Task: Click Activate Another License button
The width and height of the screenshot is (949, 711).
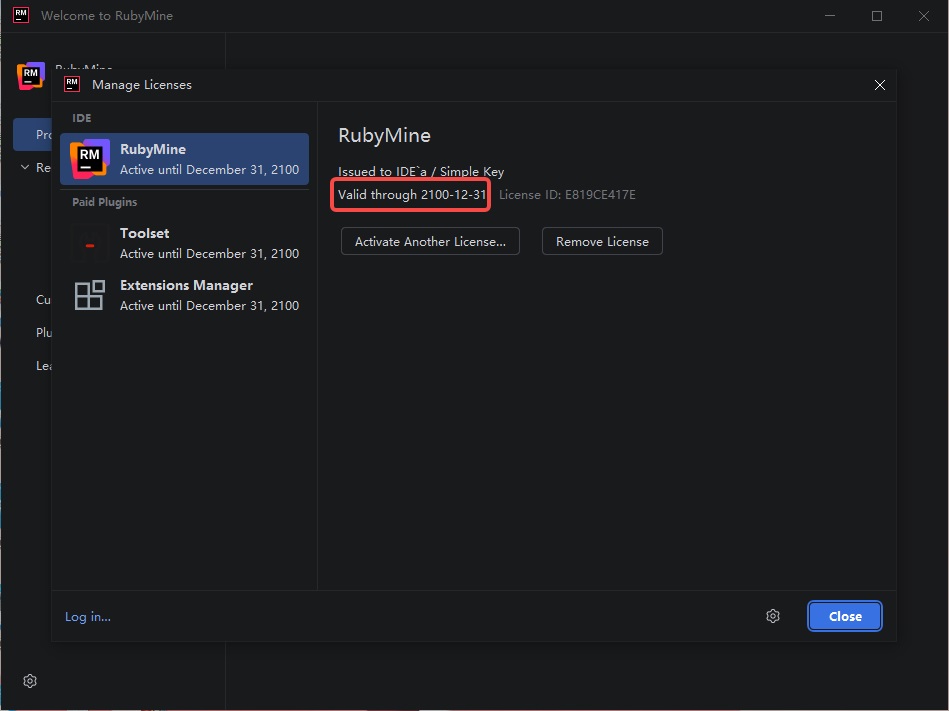Action: [x=430, y=241]
